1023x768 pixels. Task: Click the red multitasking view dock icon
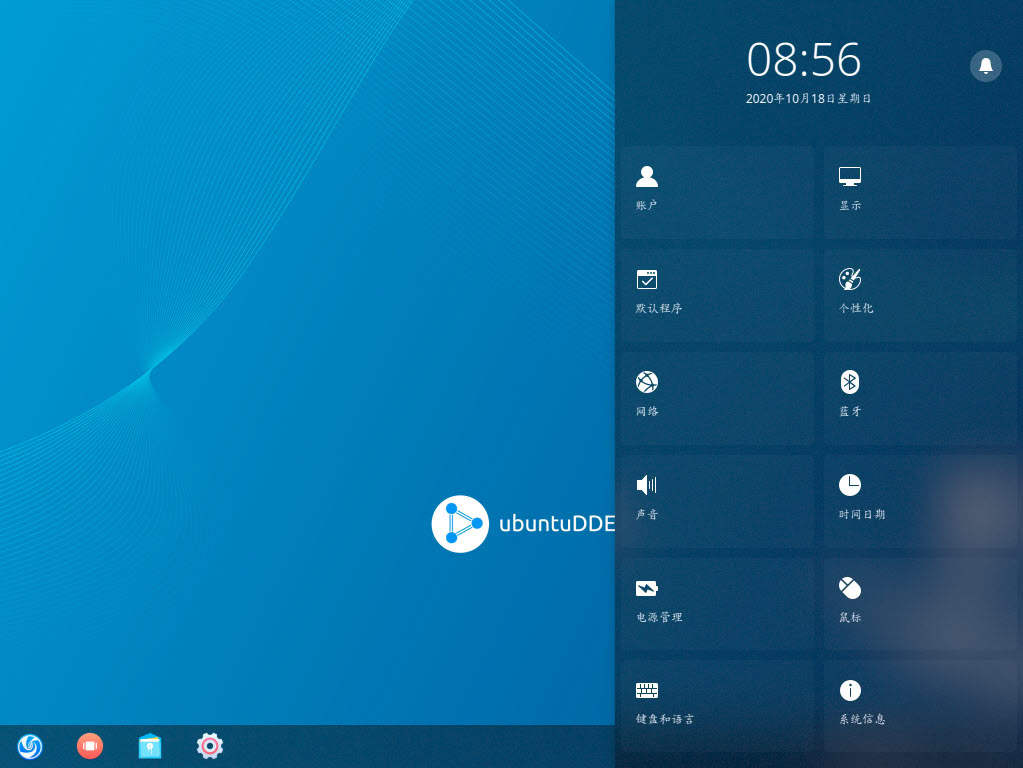coord(90,746)
